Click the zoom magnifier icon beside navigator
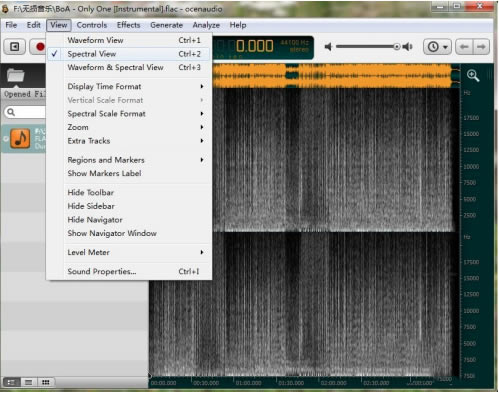The image size is (499, 394). tap(473, 75)
